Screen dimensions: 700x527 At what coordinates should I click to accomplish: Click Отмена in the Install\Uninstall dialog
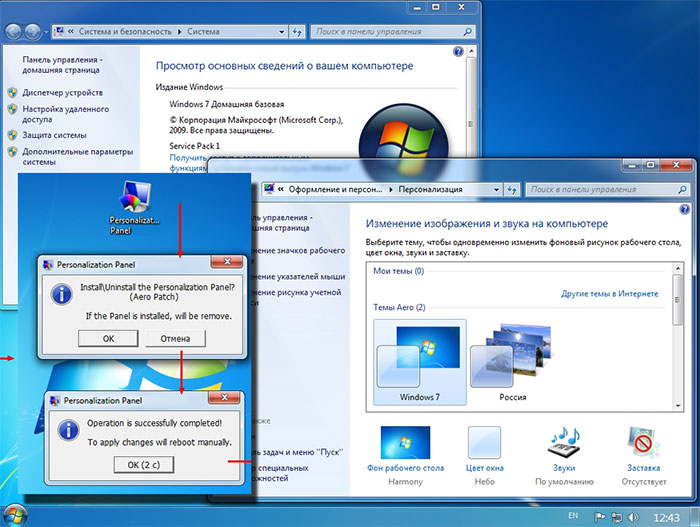[x=175, y=339]
